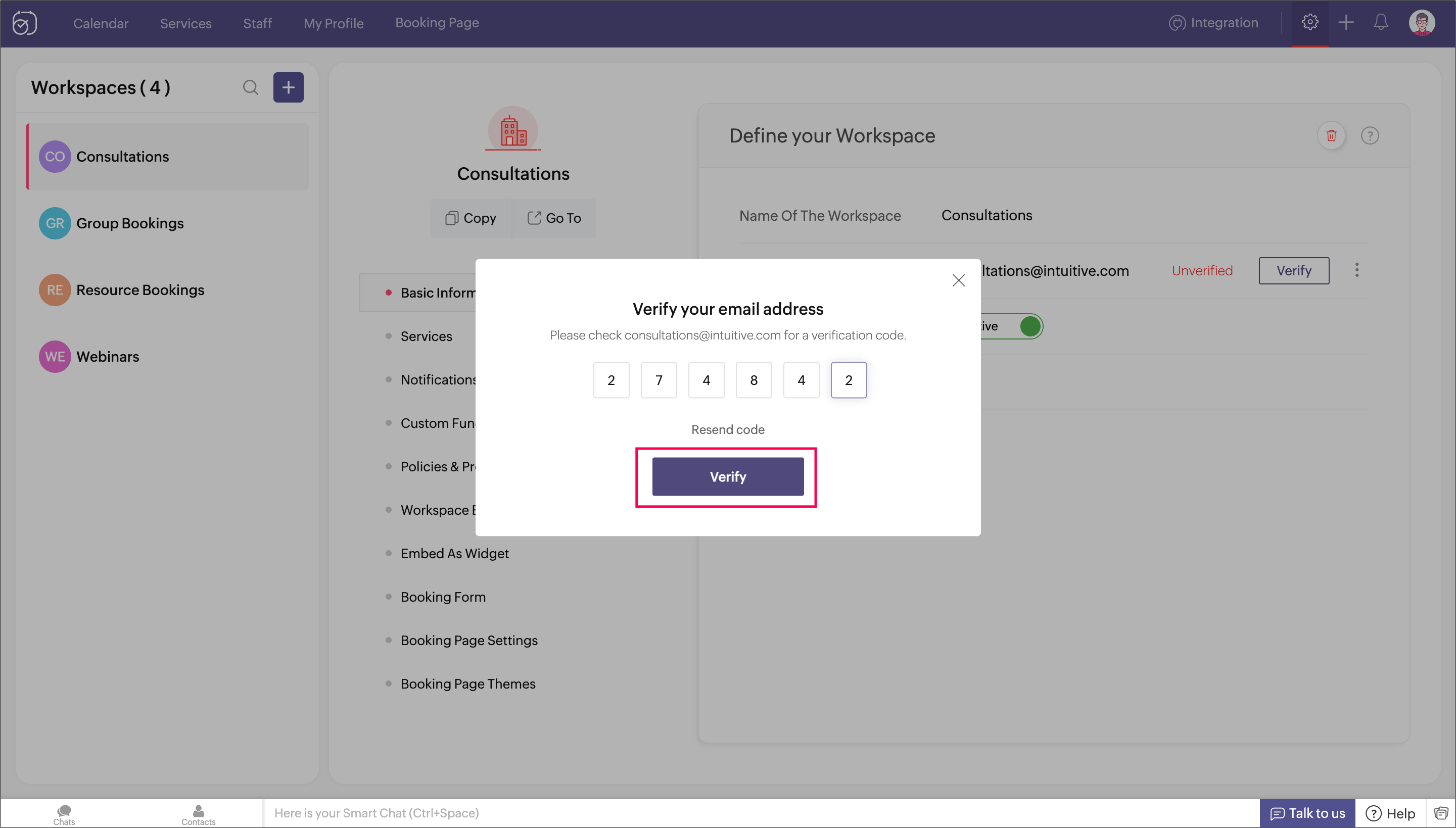The image size is (1456, 828).
Task: Search workspaces with the magnifier icon
Action: tap(250, 87)
